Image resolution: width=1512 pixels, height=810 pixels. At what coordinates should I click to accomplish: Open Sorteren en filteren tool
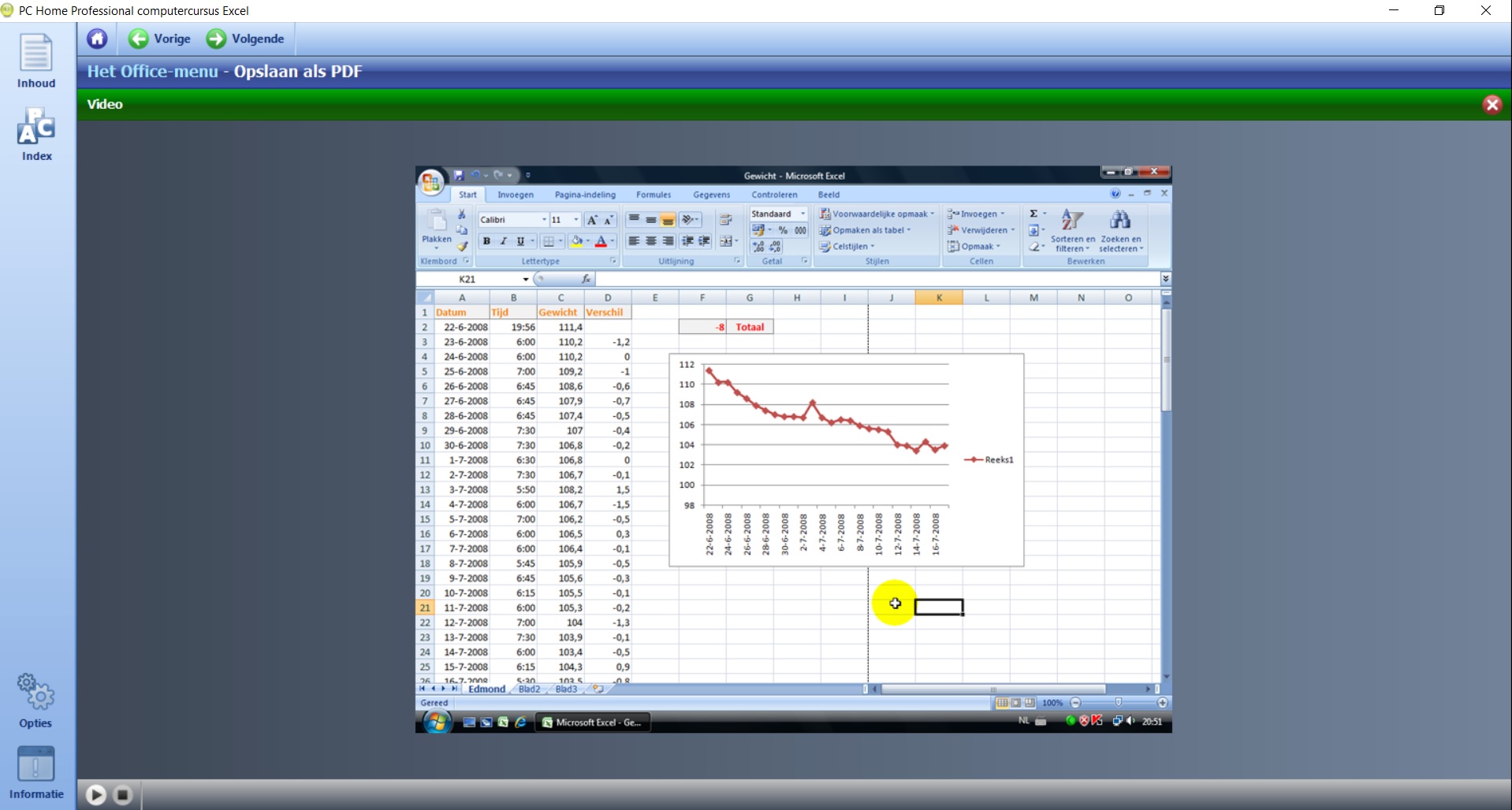click(1072, 229)
